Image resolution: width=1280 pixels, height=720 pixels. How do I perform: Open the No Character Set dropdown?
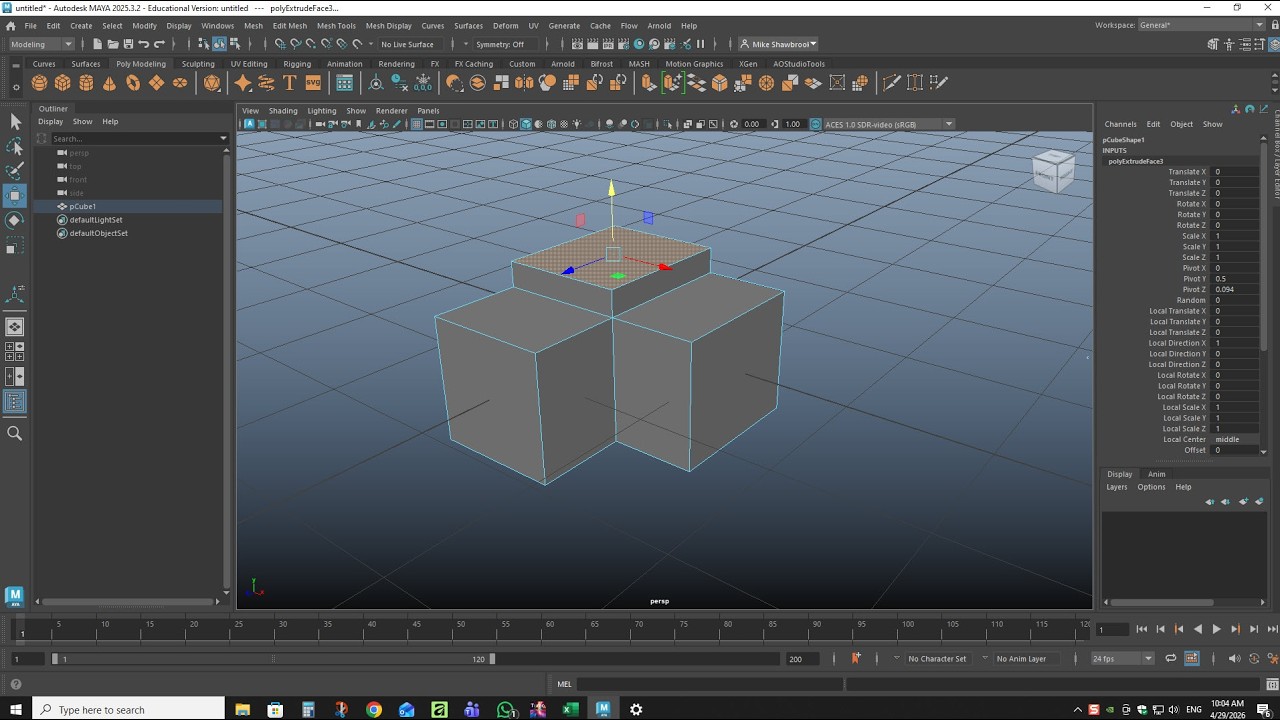coord(937,659)
